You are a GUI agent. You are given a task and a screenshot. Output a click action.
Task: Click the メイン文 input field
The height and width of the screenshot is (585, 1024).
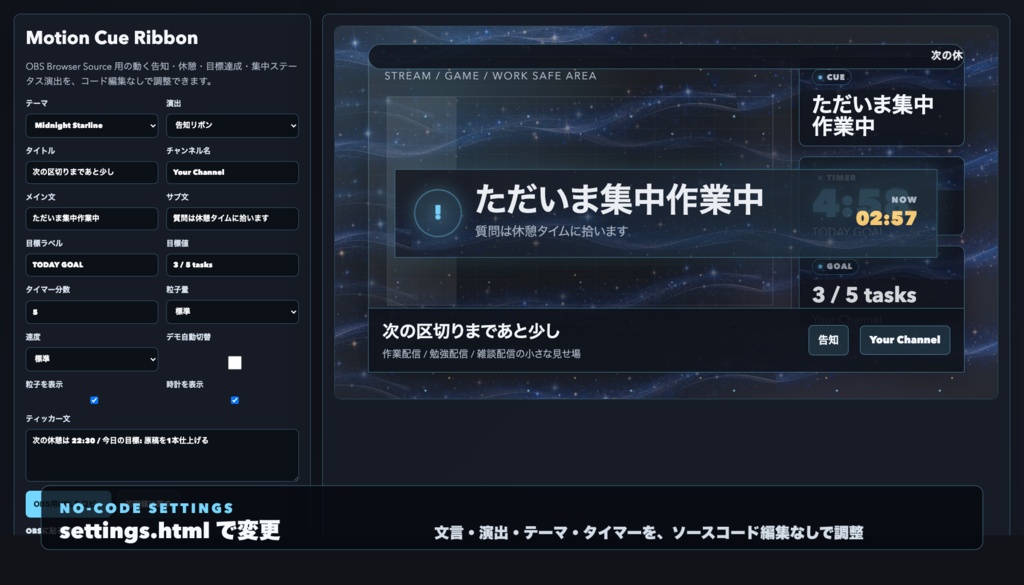(91, 219)
